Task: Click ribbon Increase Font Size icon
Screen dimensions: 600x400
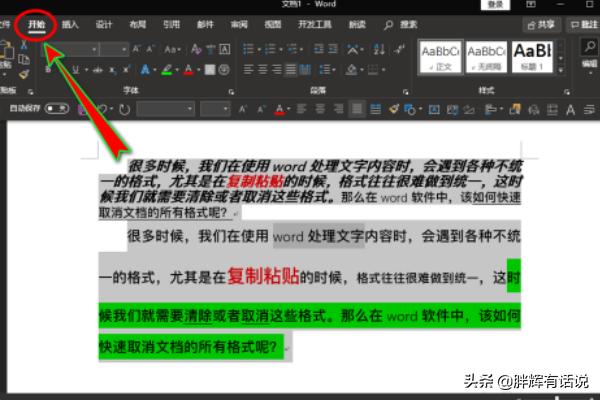Action: [x=136, y=49]
